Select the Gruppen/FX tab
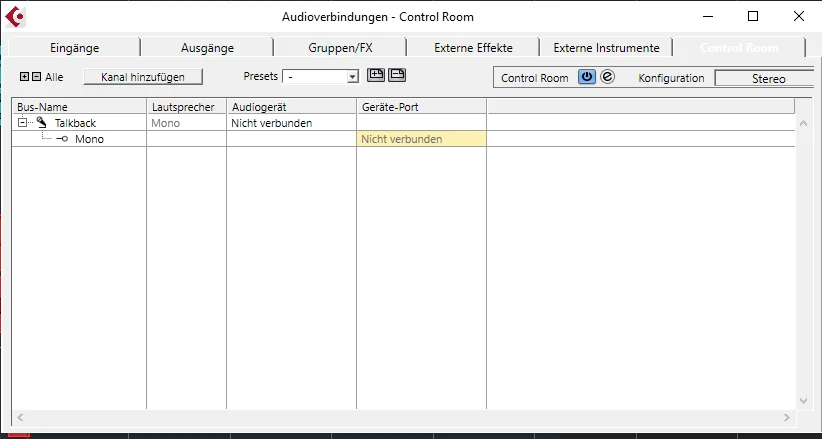822x439 pixels. 340,47
